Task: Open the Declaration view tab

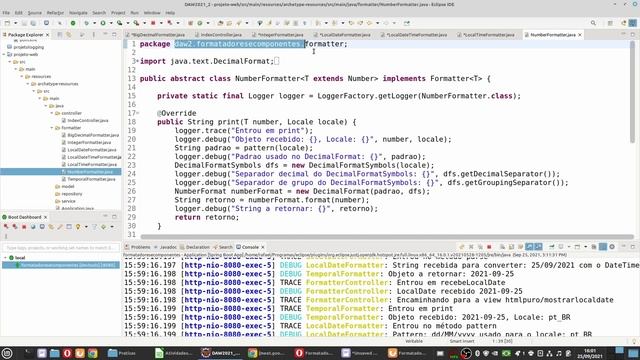Action: (195, 247)
